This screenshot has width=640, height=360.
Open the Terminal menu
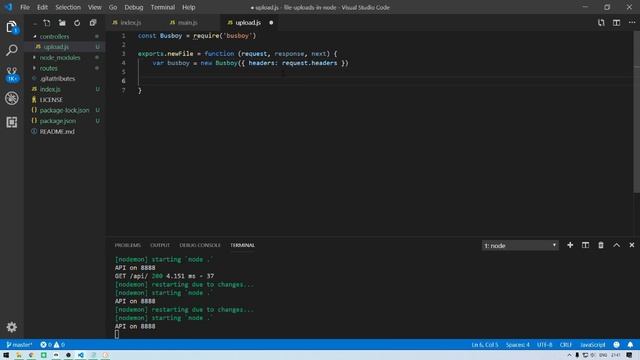162,7
